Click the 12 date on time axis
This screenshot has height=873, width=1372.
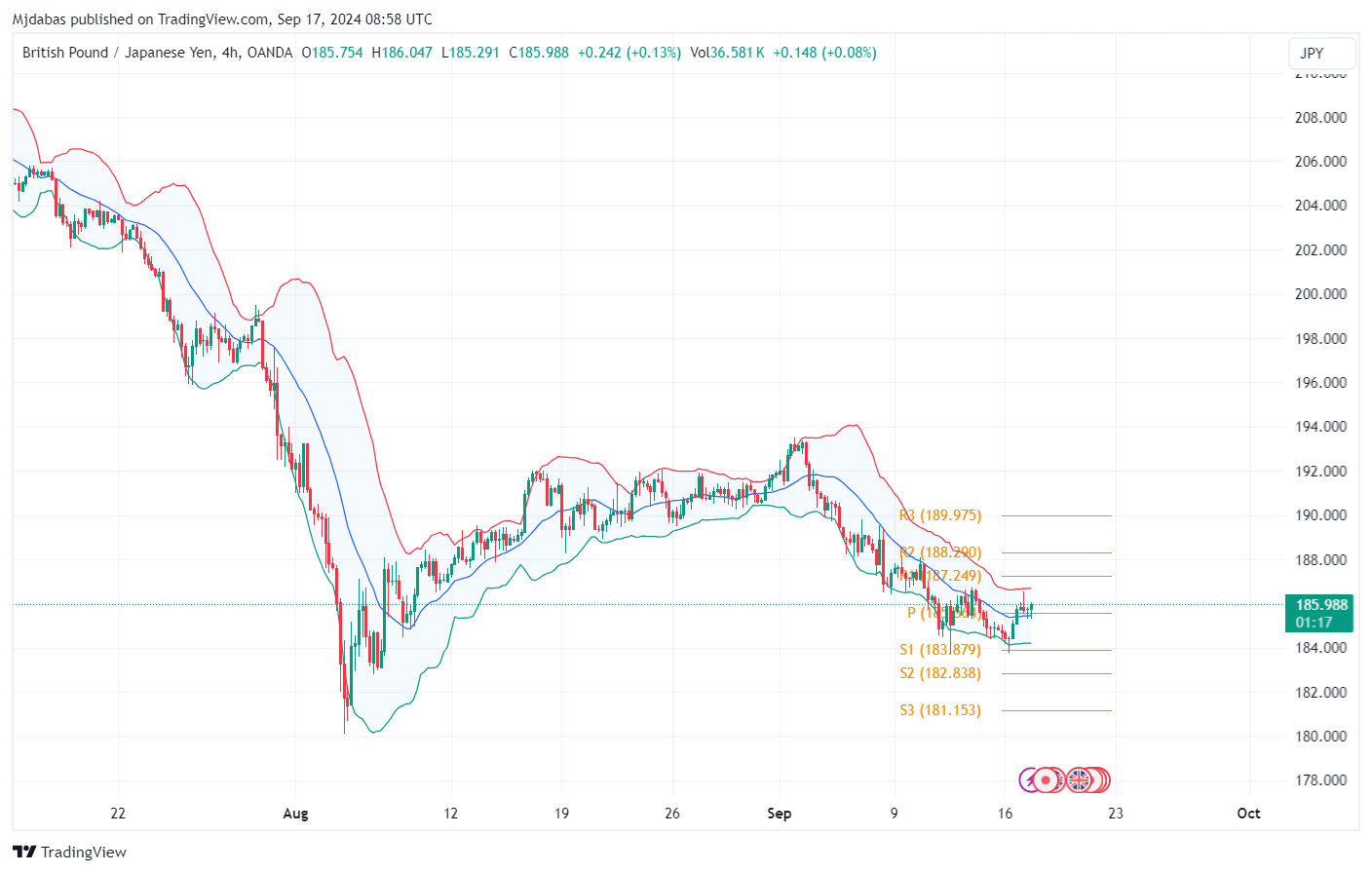[x=450, y=814]
